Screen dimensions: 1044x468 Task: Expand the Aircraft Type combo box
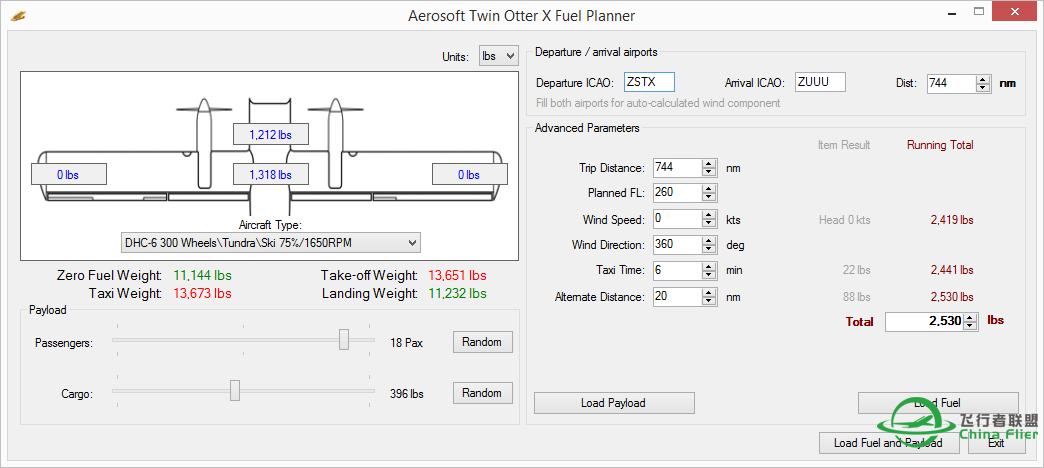(269, 243)
